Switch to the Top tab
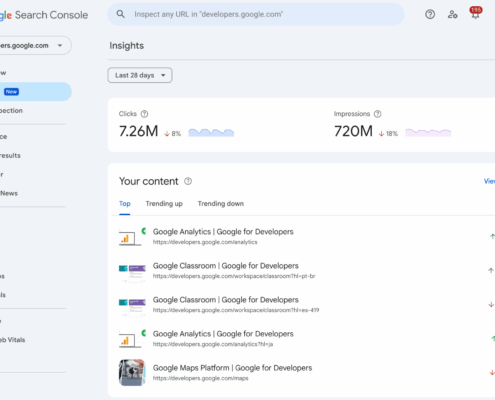This screenshot has height=400, width=495. coord(125,204)
